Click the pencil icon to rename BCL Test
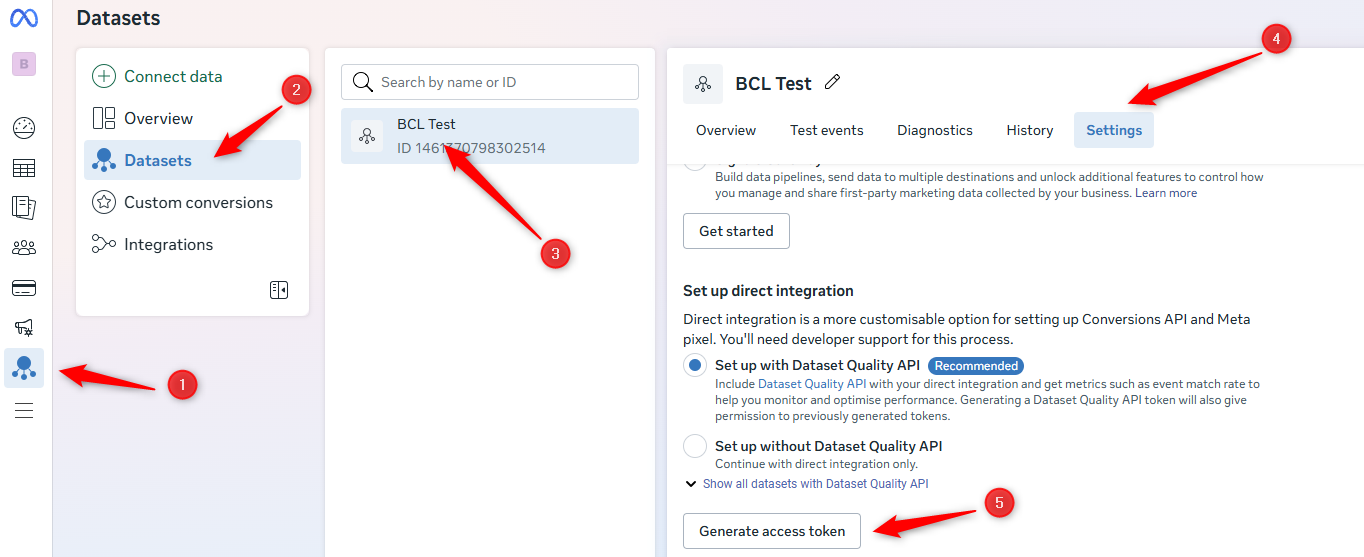The width and height of the screenshot is (1364, 557). (x=832, y=83)
